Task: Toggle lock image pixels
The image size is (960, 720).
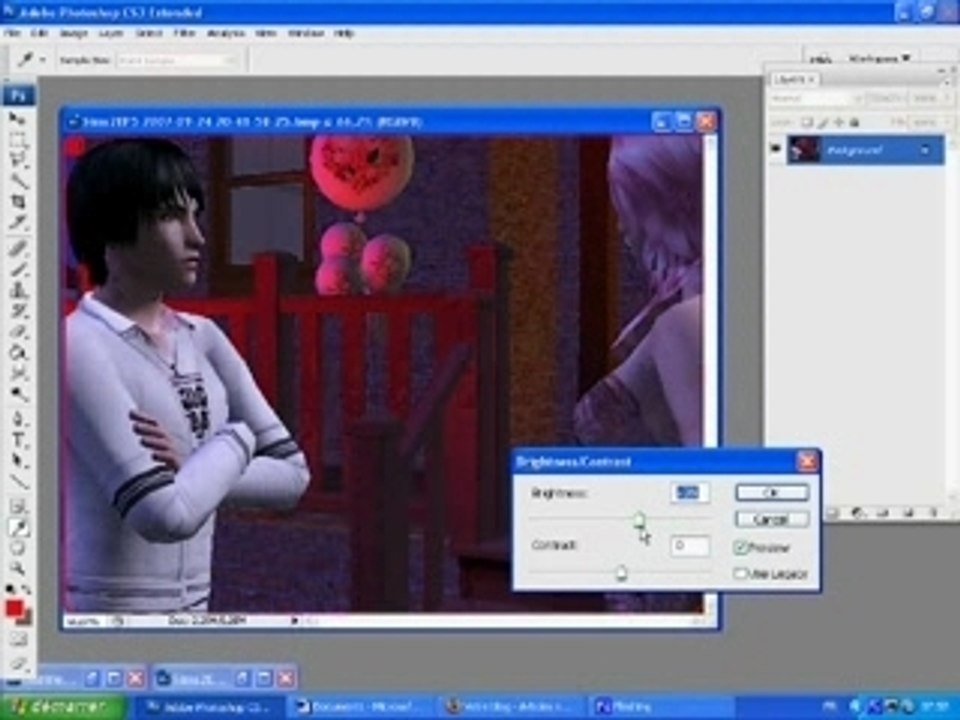Action: tap(823, 123)
